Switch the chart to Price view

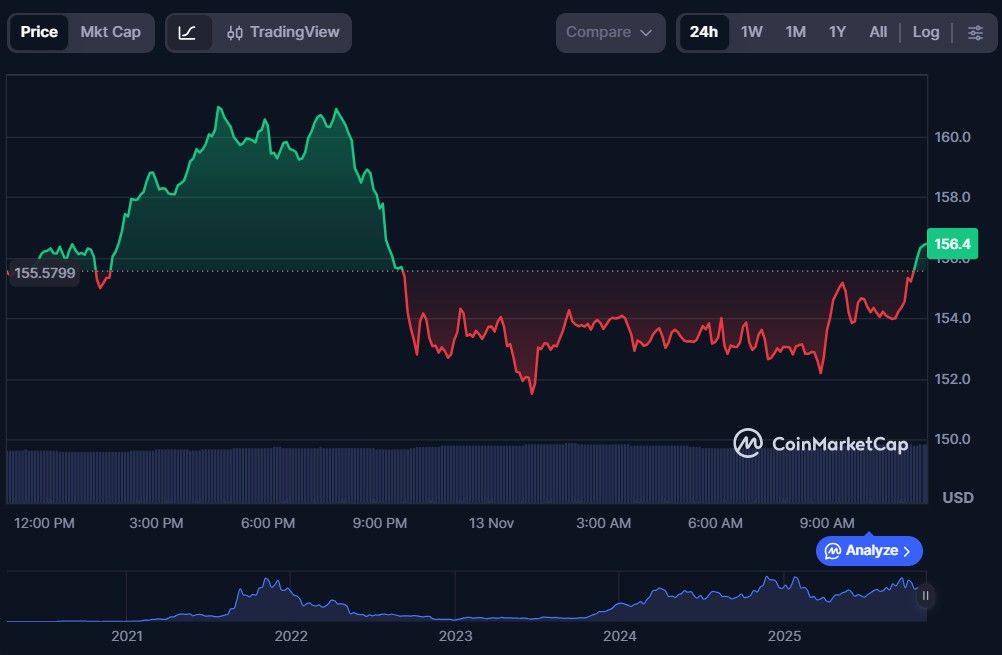click(39, 32)
